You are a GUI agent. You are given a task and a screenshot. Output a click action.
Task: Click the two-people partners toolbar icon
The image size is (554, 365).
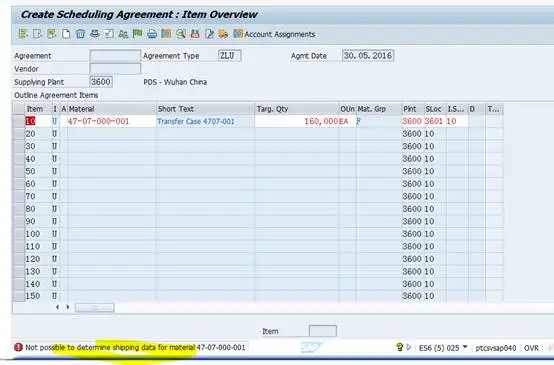coord(123,34)
